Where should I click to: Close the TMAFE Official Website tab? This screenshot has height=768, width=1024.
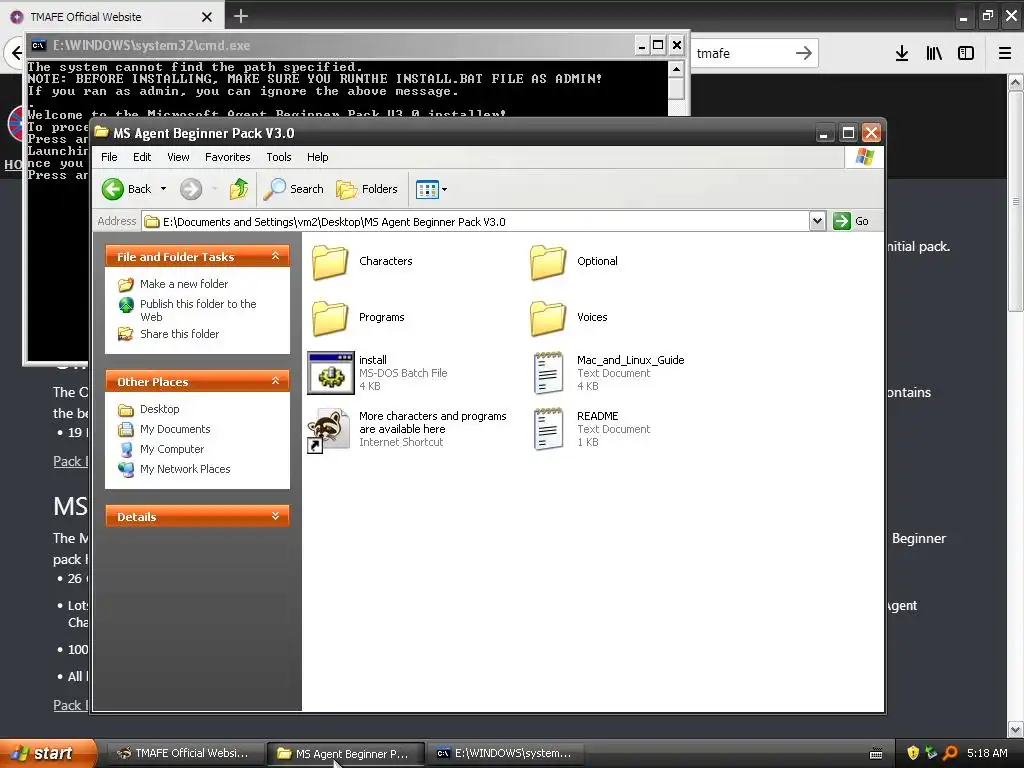pos(207,17)
